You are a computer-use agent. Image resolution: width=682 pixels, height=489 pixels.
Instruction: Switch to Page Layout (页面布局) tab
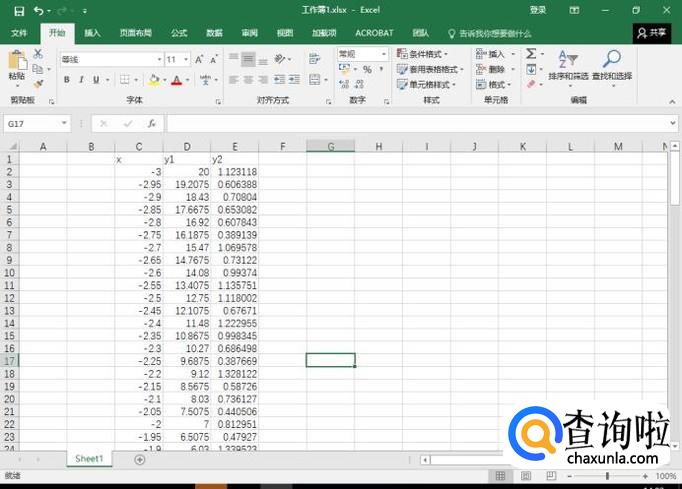(x=136, y=33)
